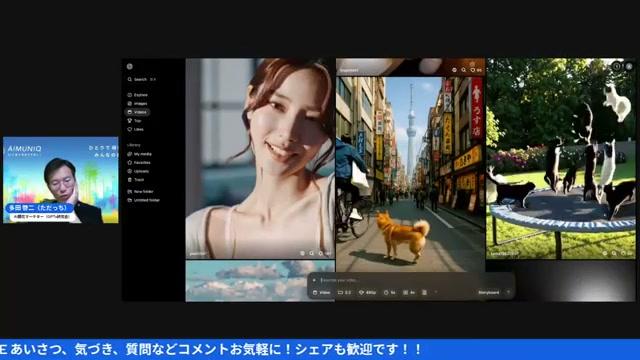Click the remix icon on the cats video

605,253
